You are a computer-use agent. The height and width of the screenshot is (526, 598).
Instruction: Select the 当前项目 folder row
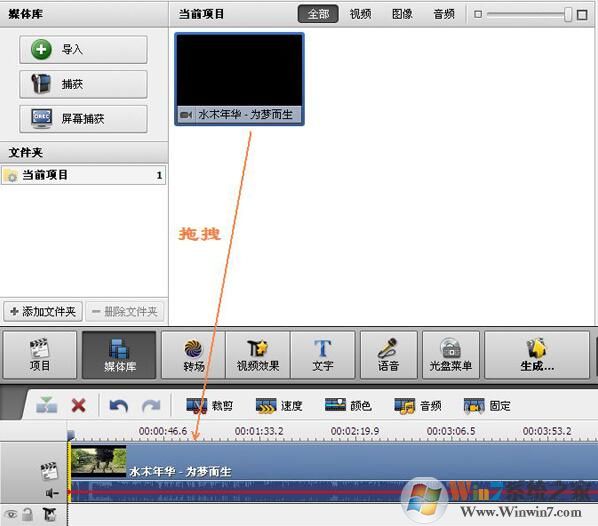pyautogui.click(x=84, y=175)
